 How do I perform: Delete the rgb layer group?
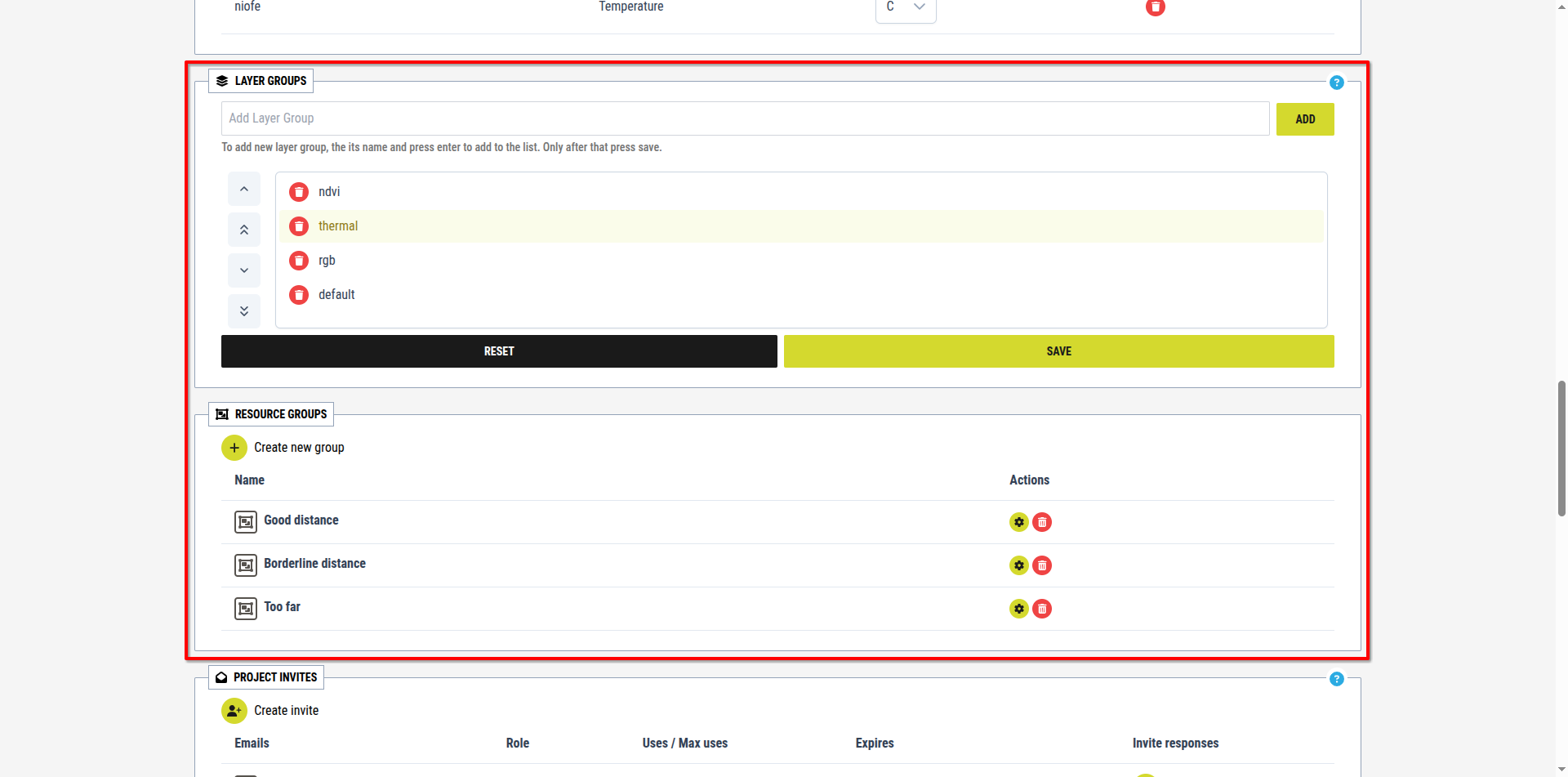(299, 261)
